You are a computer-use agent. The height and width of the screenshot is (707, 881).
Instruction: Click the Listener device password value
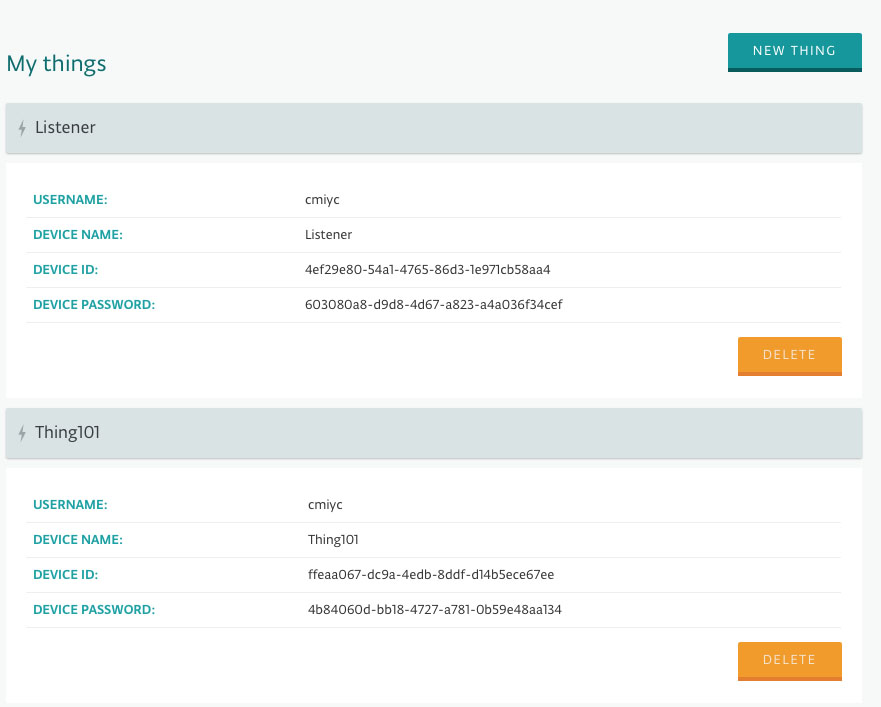click(433, 305)
